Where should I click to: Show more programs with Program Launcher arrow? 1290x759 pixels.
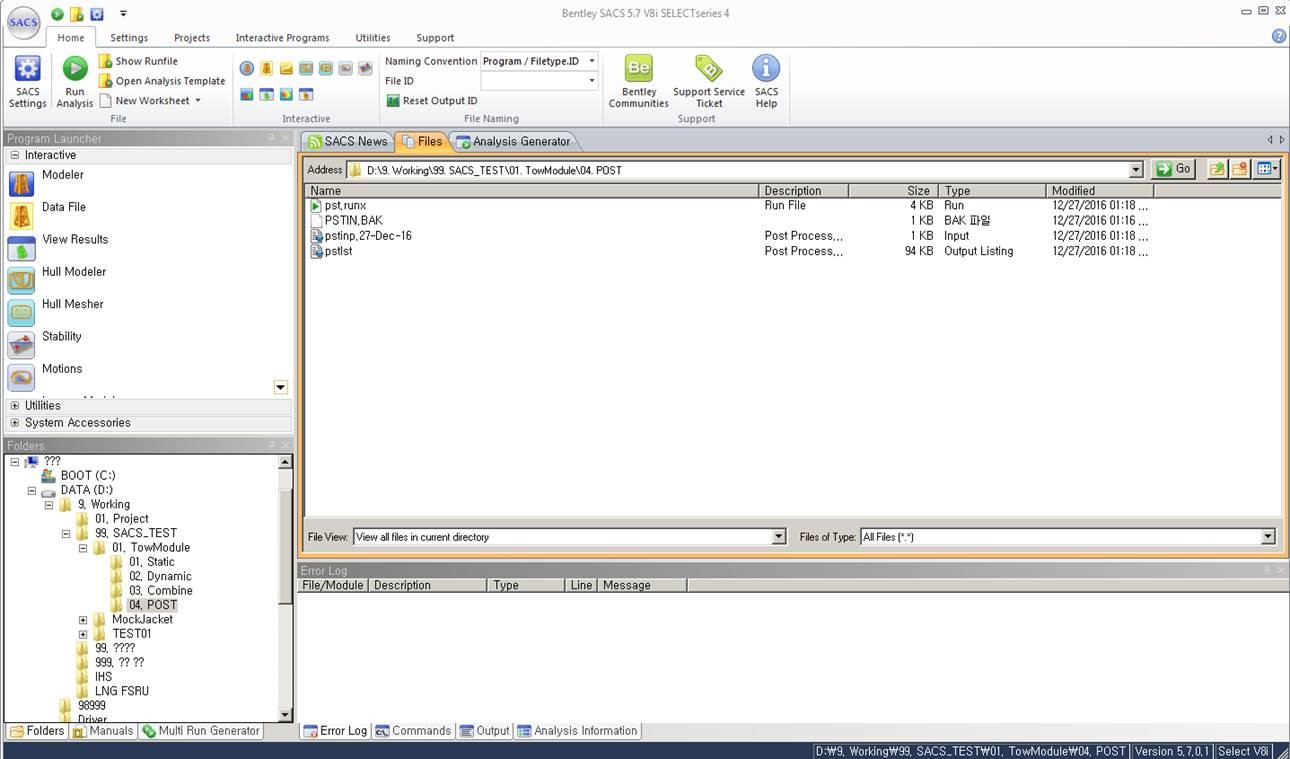(x=280, y=388)
